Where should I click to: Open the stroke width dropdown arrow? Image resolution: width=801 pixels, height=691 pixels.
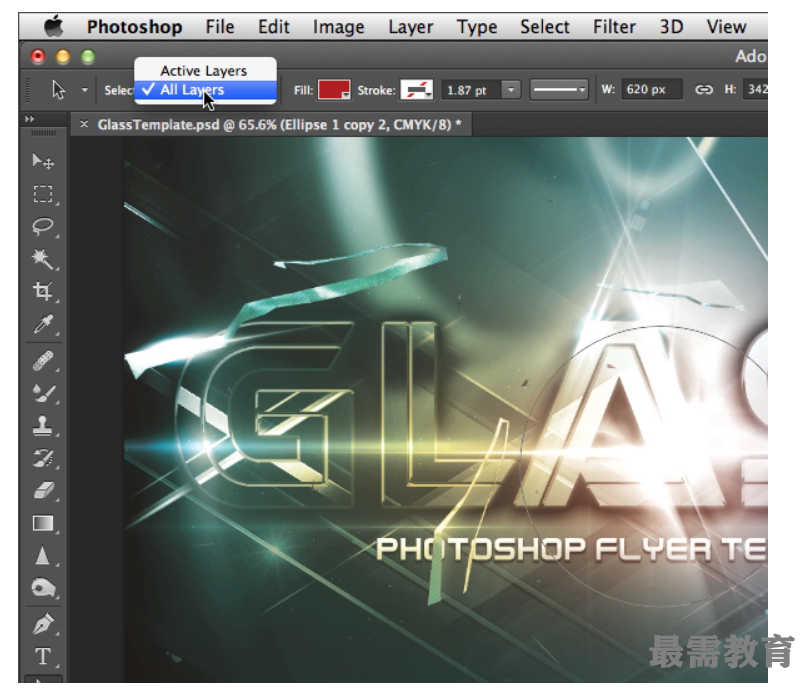(511, 90)
